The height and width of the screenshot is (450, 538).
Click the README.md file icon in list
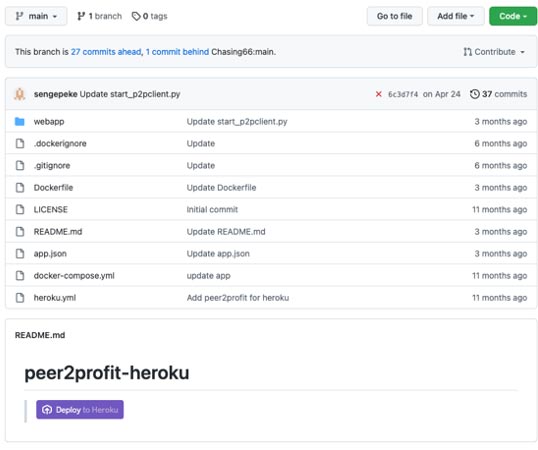tap(20, 232)
